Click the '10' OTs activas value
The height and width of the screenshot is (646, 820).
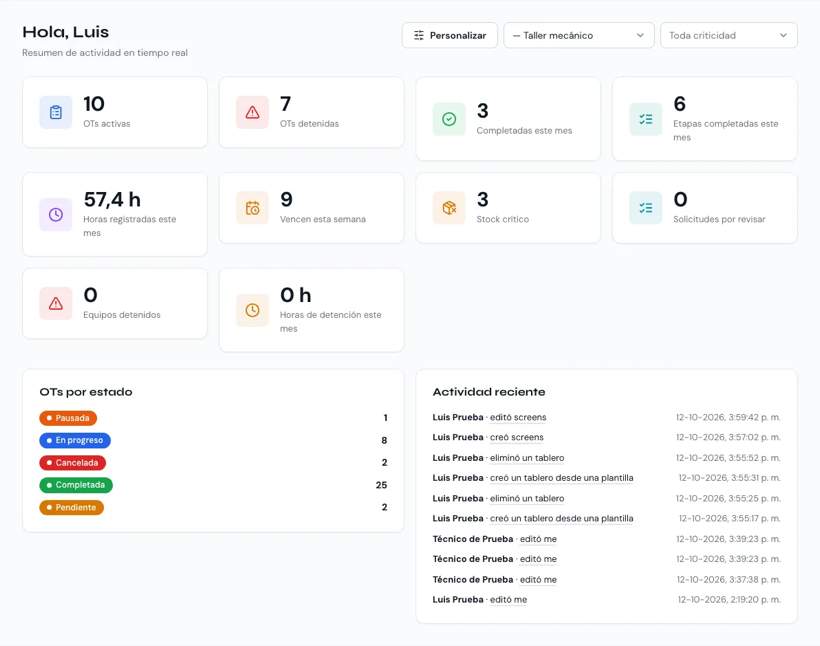(x=94, y=104)
